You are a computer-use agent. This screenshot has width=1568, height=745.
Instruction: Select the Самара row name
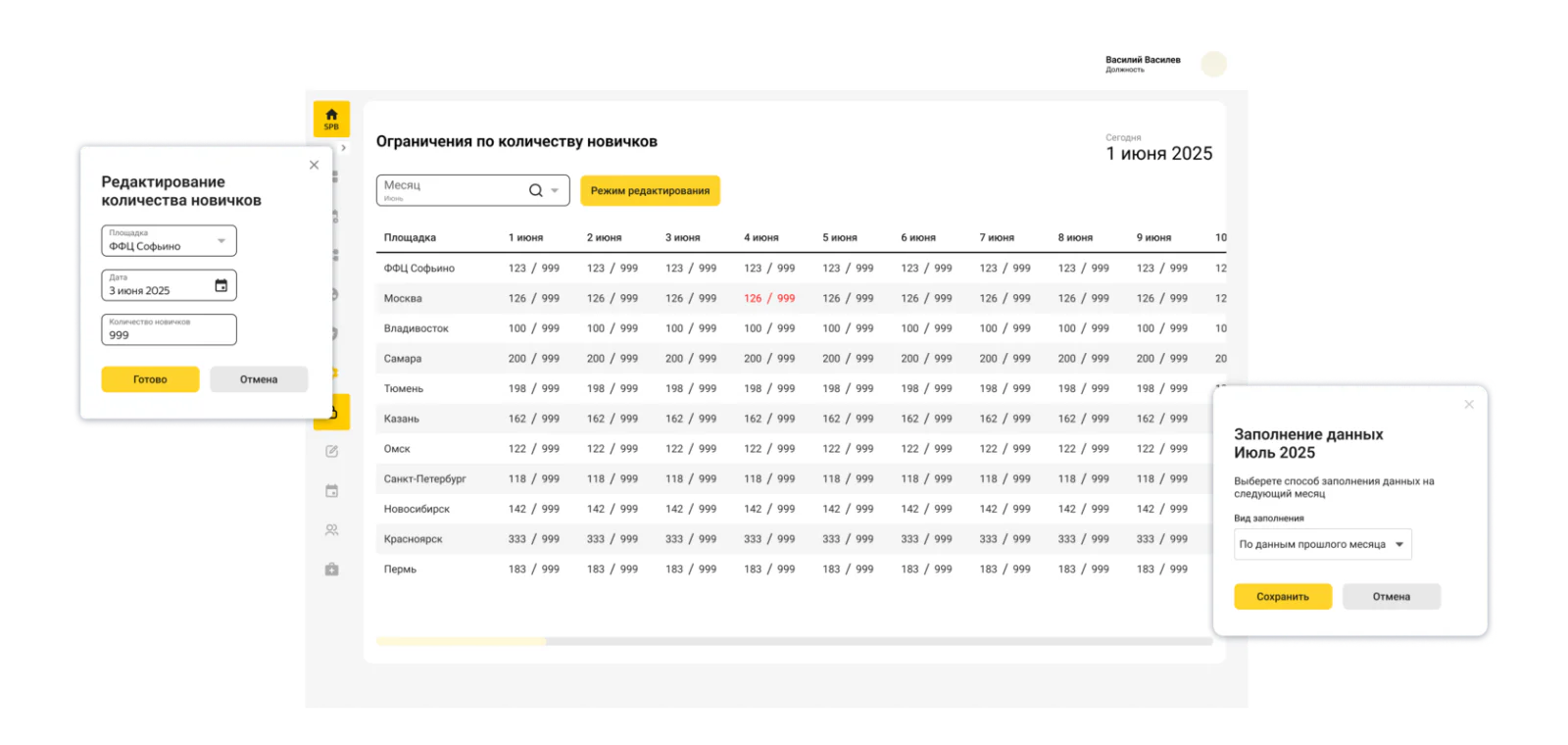pos(403,359)
